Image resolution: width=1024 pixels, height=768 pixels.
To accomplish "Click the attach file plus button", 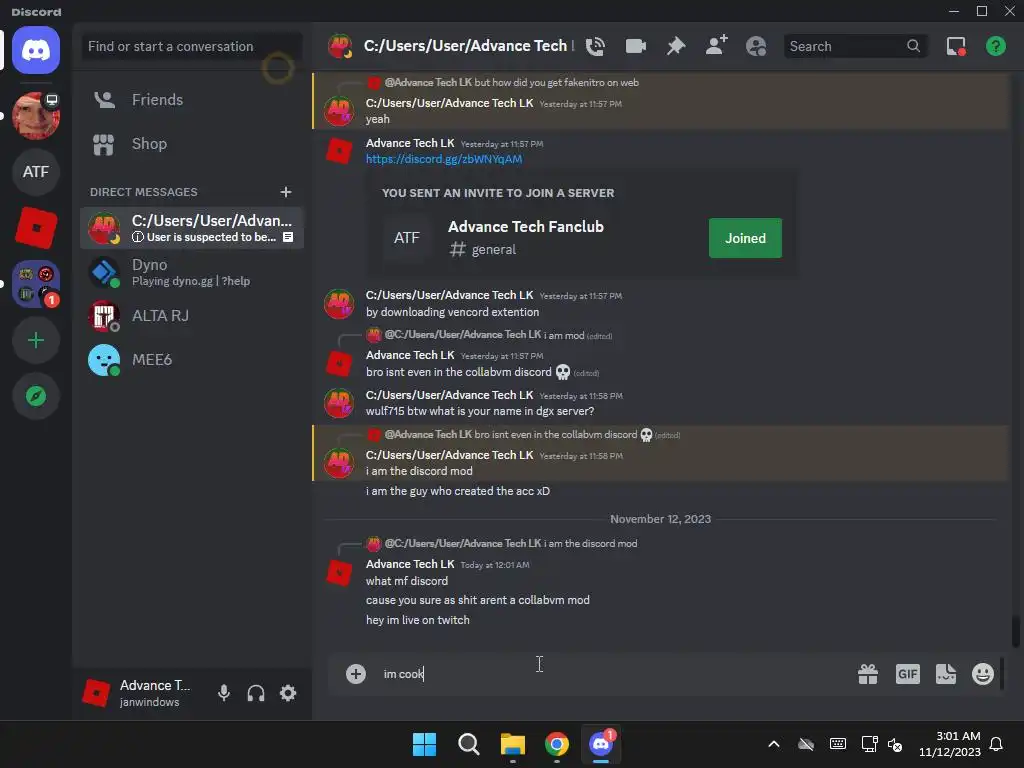I will coord(356,674).
